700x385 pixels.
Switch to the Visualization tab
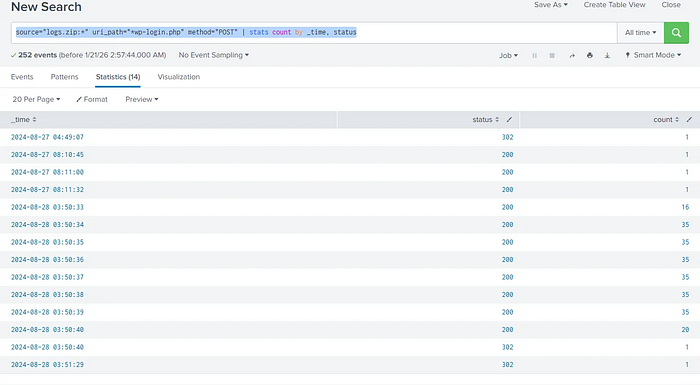[x=179, y=77]
